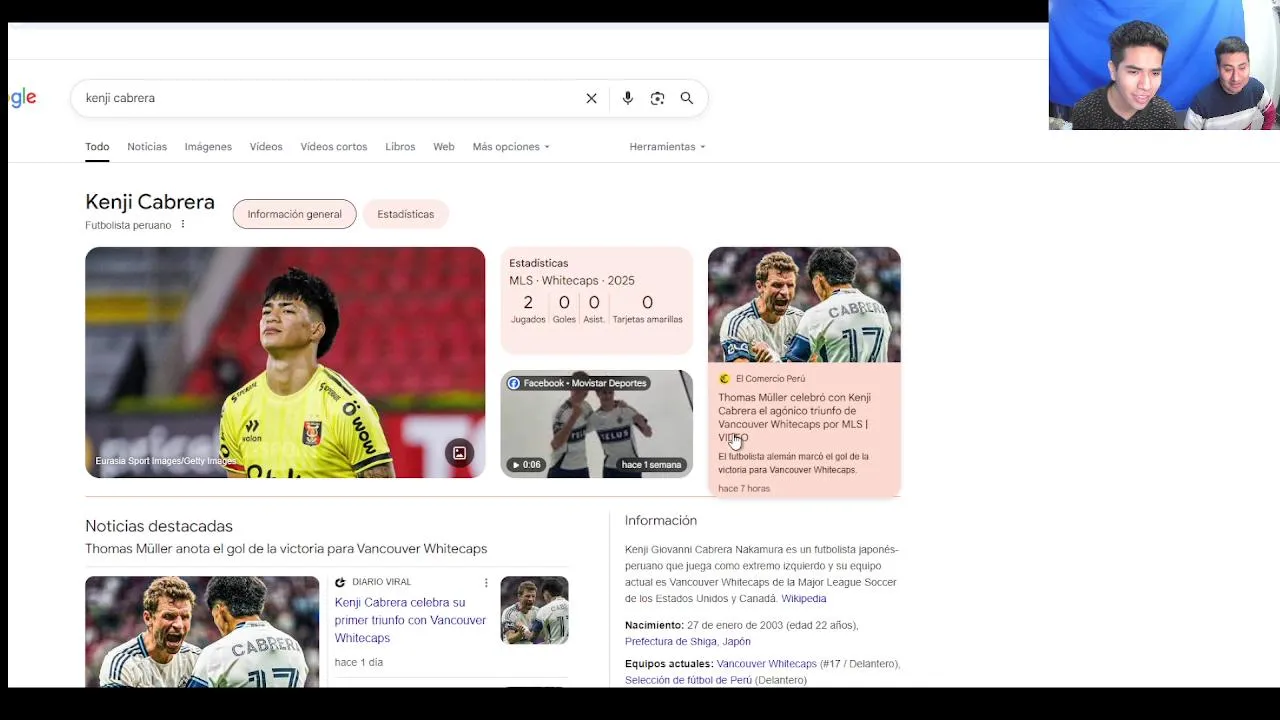Expand the Más opciones dropdown

(x=511, y=147)
